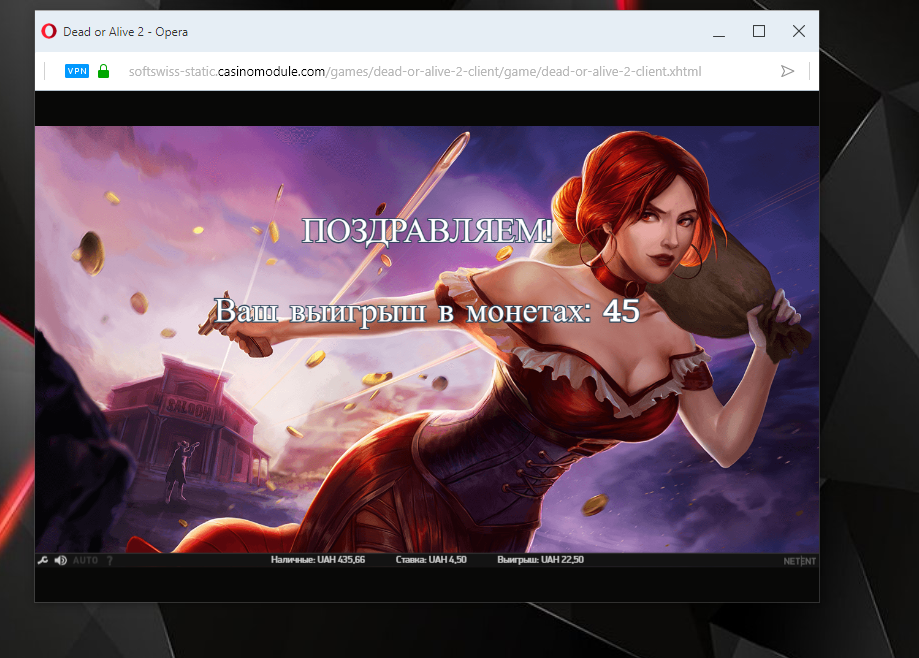
Task: Focus the address bar URL field
Action: coord(415,71)
